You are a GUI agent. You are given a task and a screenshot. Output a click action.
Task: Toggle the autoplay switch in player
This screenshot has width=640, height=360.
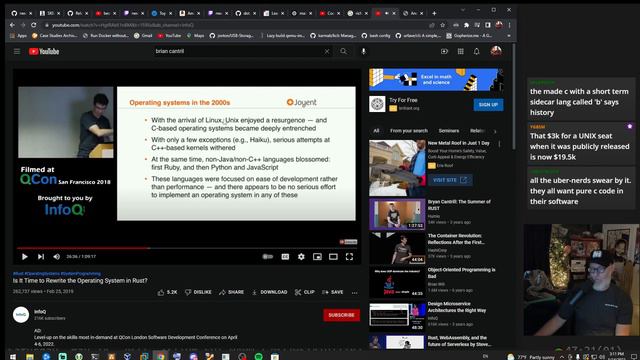267,256
